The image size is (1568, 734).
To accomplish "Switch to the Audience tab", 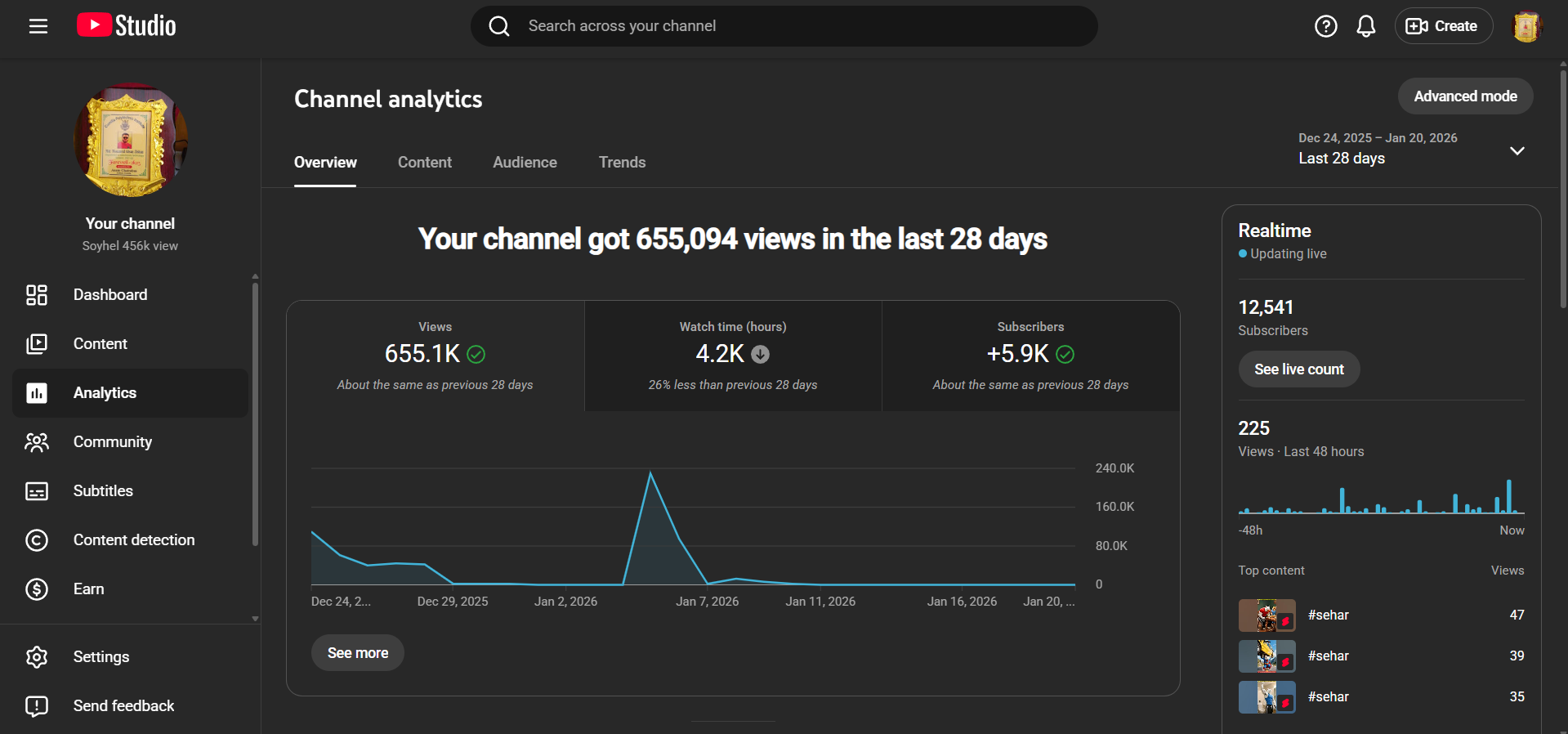I will (x=525, y=163).
